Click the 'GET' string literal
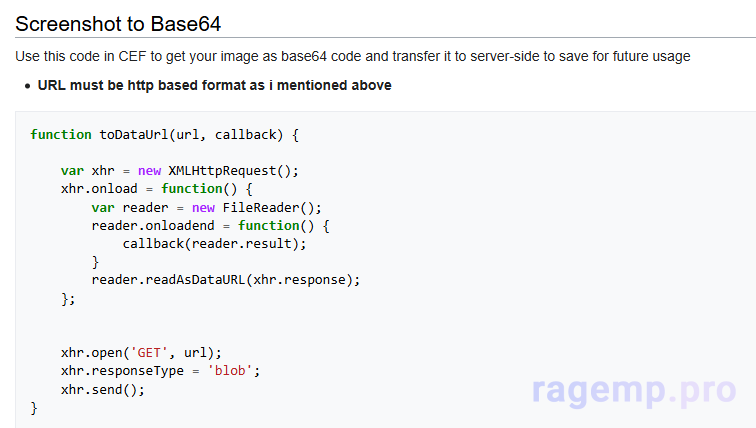The image size is (756, 428). (x=153, y=352)
